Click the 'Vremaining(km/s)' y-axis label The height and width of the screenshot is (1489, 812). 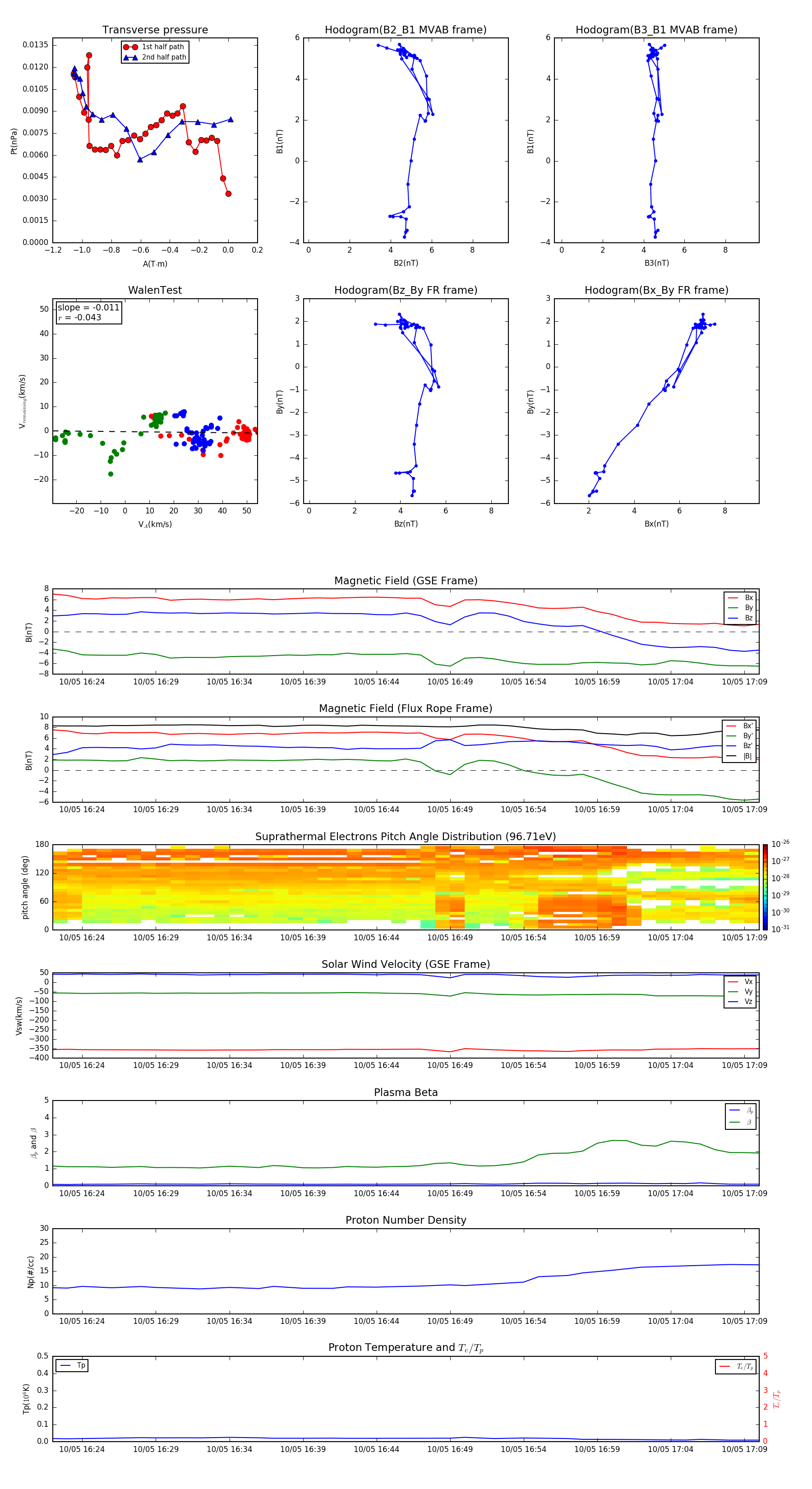tap(22, 401)
